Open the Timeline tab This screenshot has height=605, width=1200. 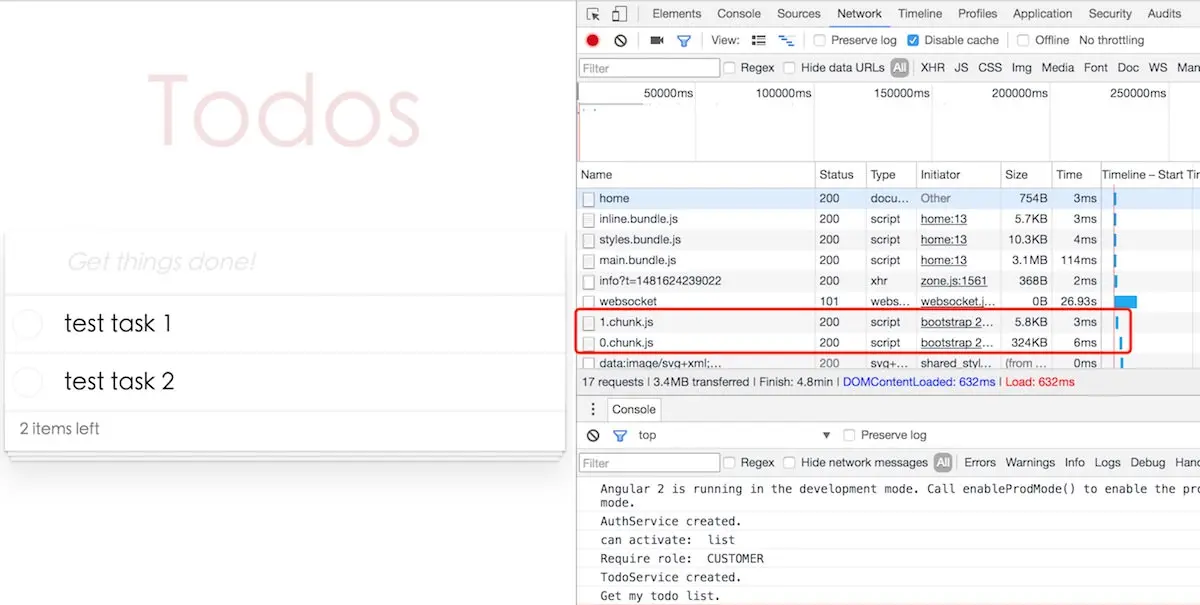pyautogui.click(x=920, y=14)
